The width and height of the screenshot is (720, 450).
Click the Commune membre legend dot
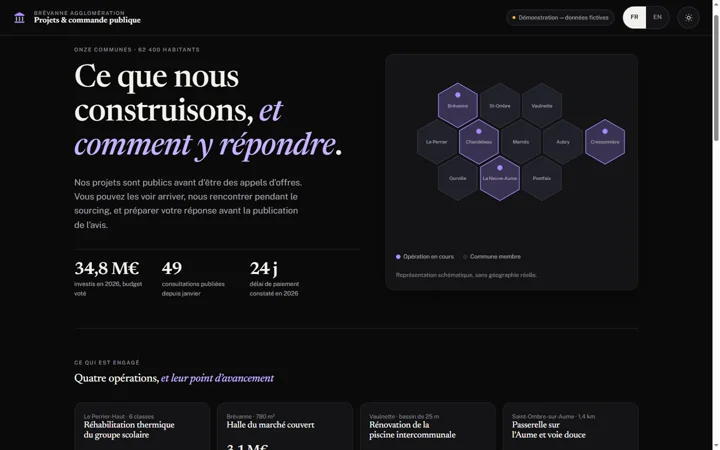tap(465, 257)
